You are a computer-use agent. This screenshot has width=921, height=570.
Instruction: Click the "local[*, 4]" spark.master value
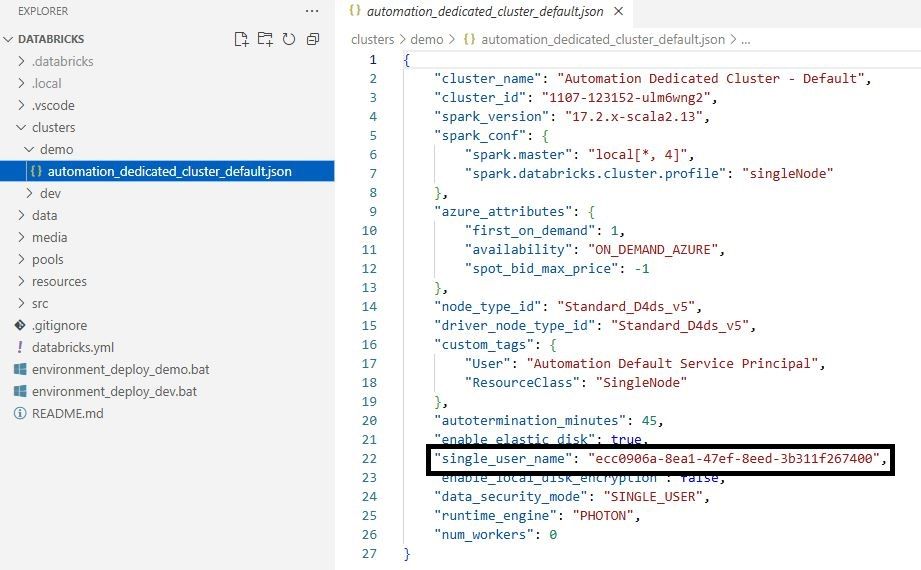click(637, 155)
